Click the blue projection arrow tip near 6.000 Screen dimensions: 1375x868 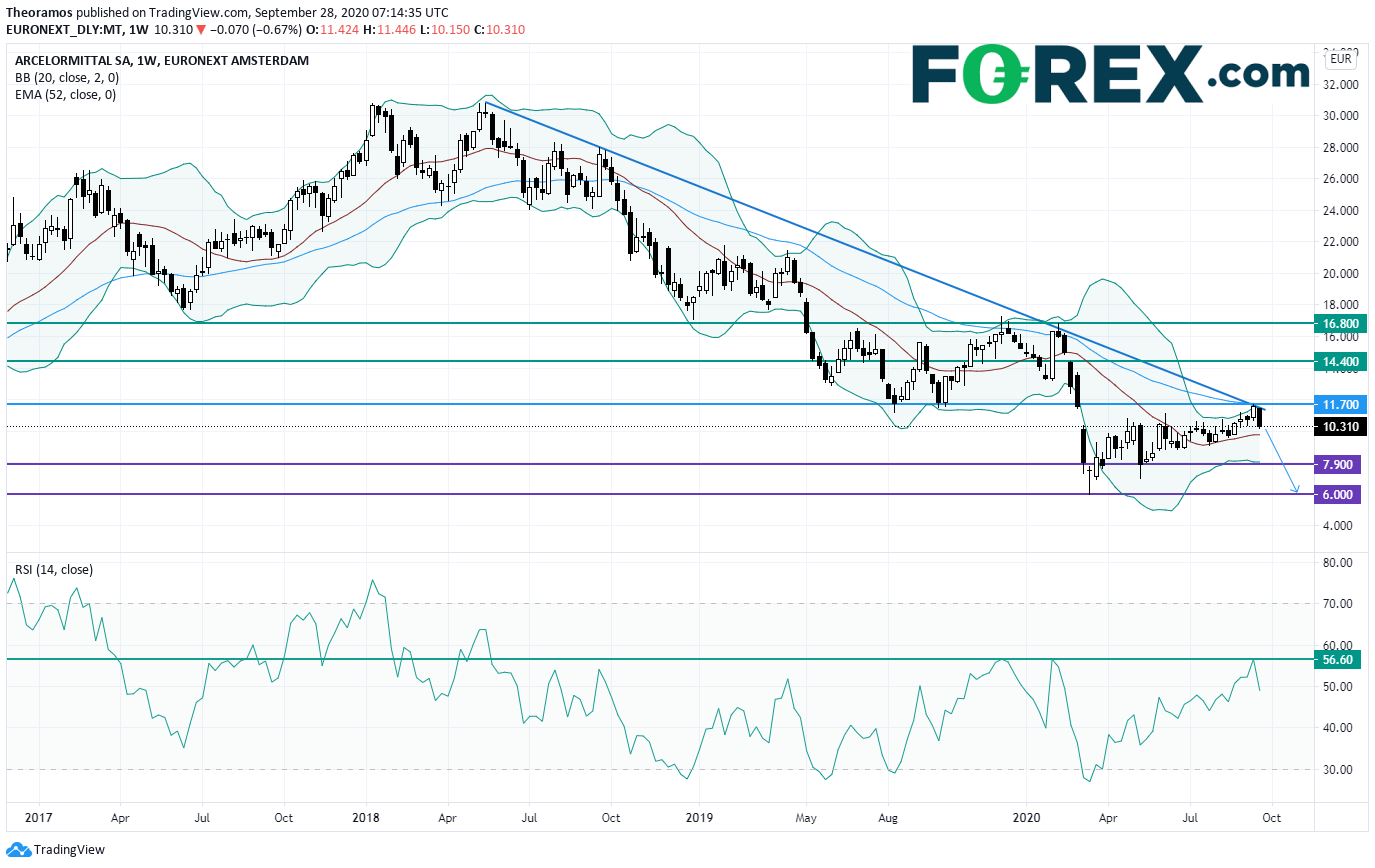click(1296, 490)
